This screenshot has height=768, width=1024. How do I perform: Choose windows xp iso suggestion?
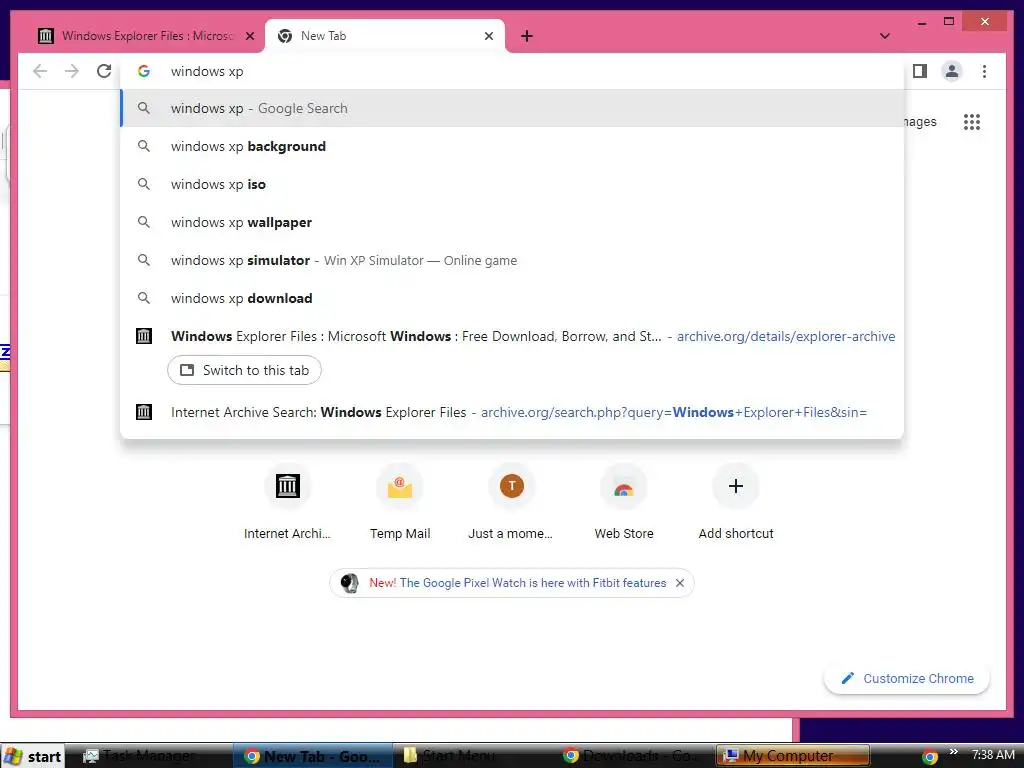(x=512, y=184)
